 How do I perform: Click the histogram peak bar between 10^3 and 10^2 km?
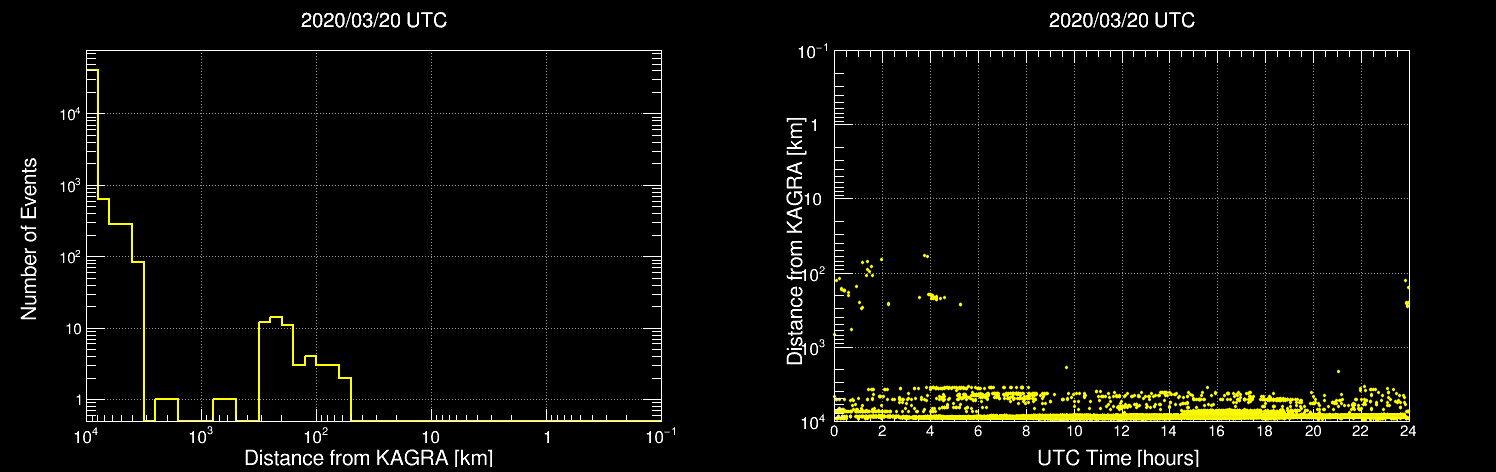[x=277, y=369]
